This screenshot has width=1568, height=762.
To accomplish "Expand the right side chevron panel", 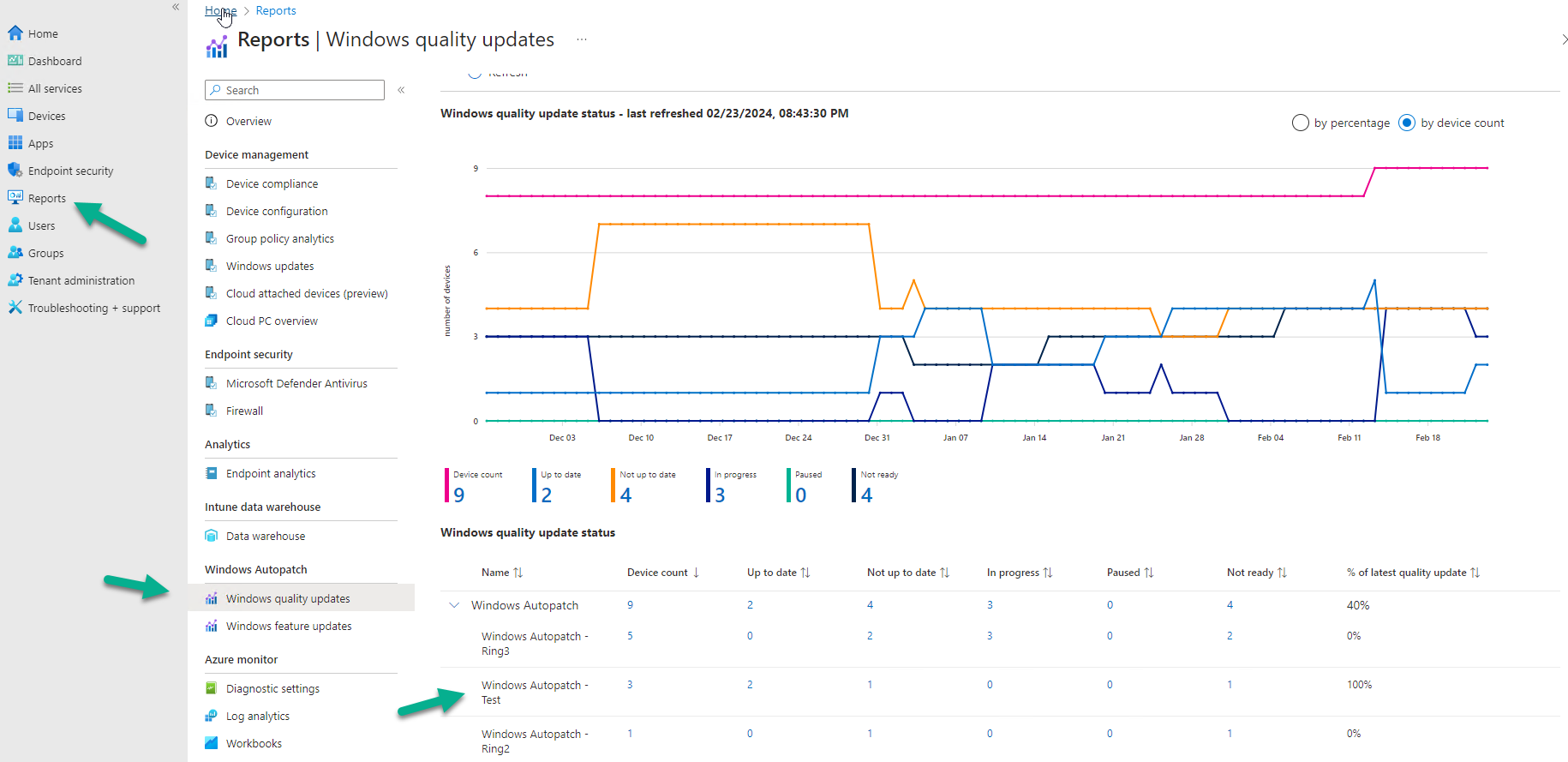I will [x=1564, y=39].
